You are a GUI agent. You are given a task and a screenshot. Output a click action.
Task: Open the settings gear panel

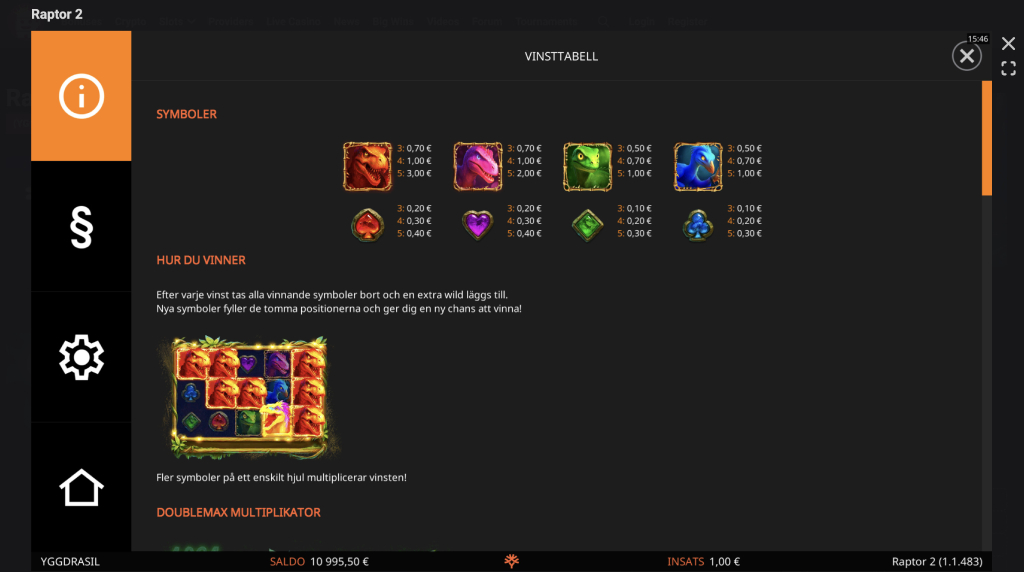pos(81,357)
